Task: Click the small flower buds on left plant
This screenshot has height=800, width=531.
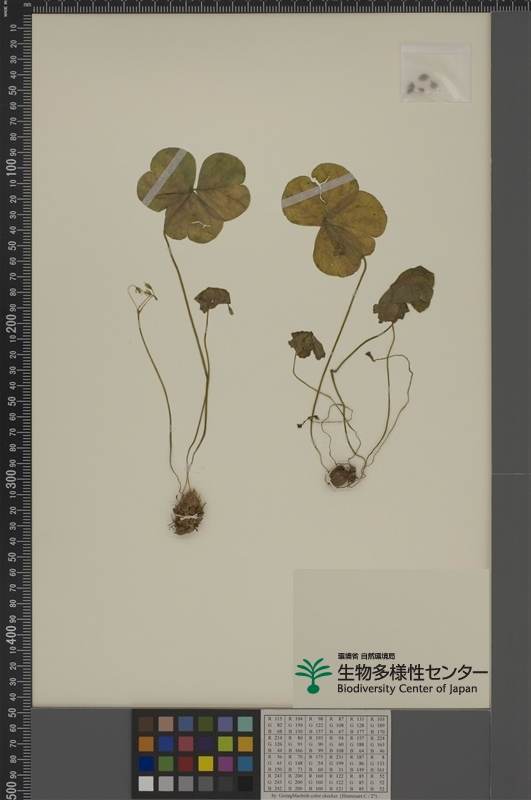Action: pos(142,292)
